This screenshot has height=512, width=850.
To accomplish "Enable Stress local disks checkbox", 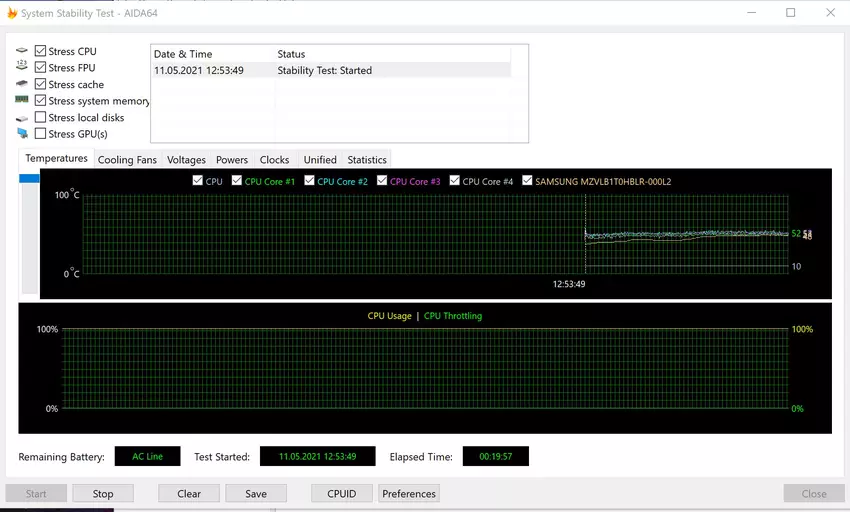I will point(40,117).
